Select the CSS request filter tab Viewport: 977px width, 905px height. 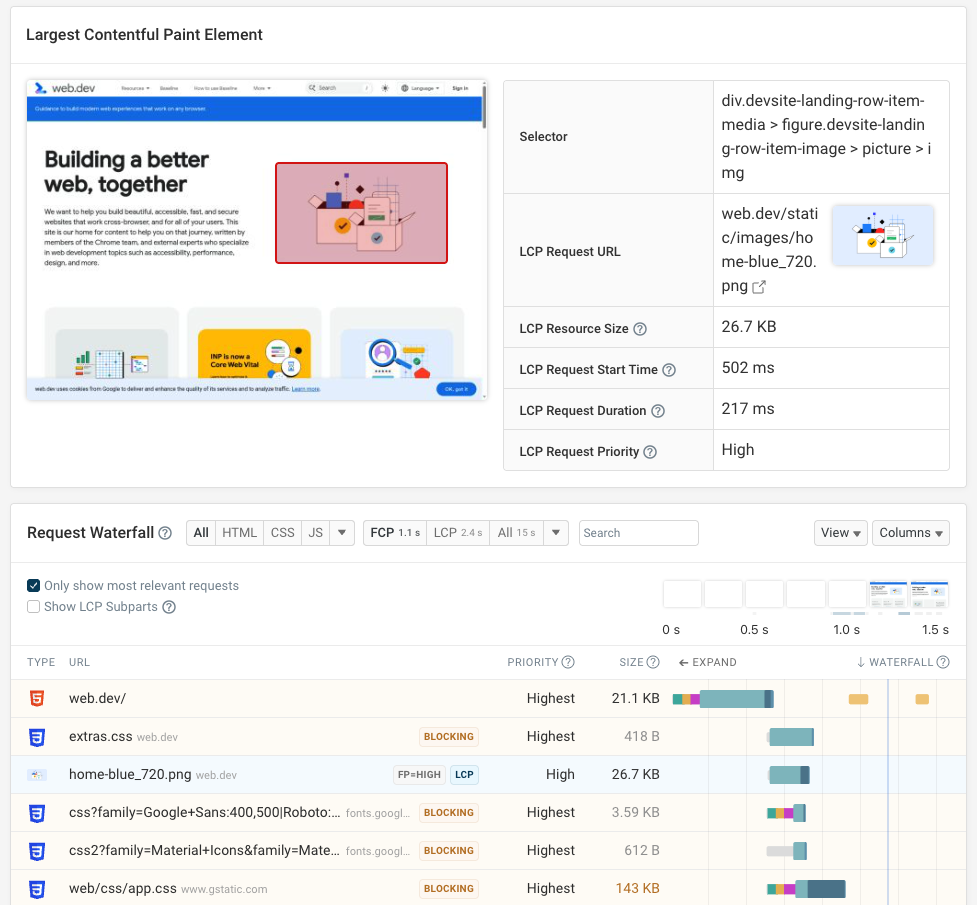coord(282,532)
